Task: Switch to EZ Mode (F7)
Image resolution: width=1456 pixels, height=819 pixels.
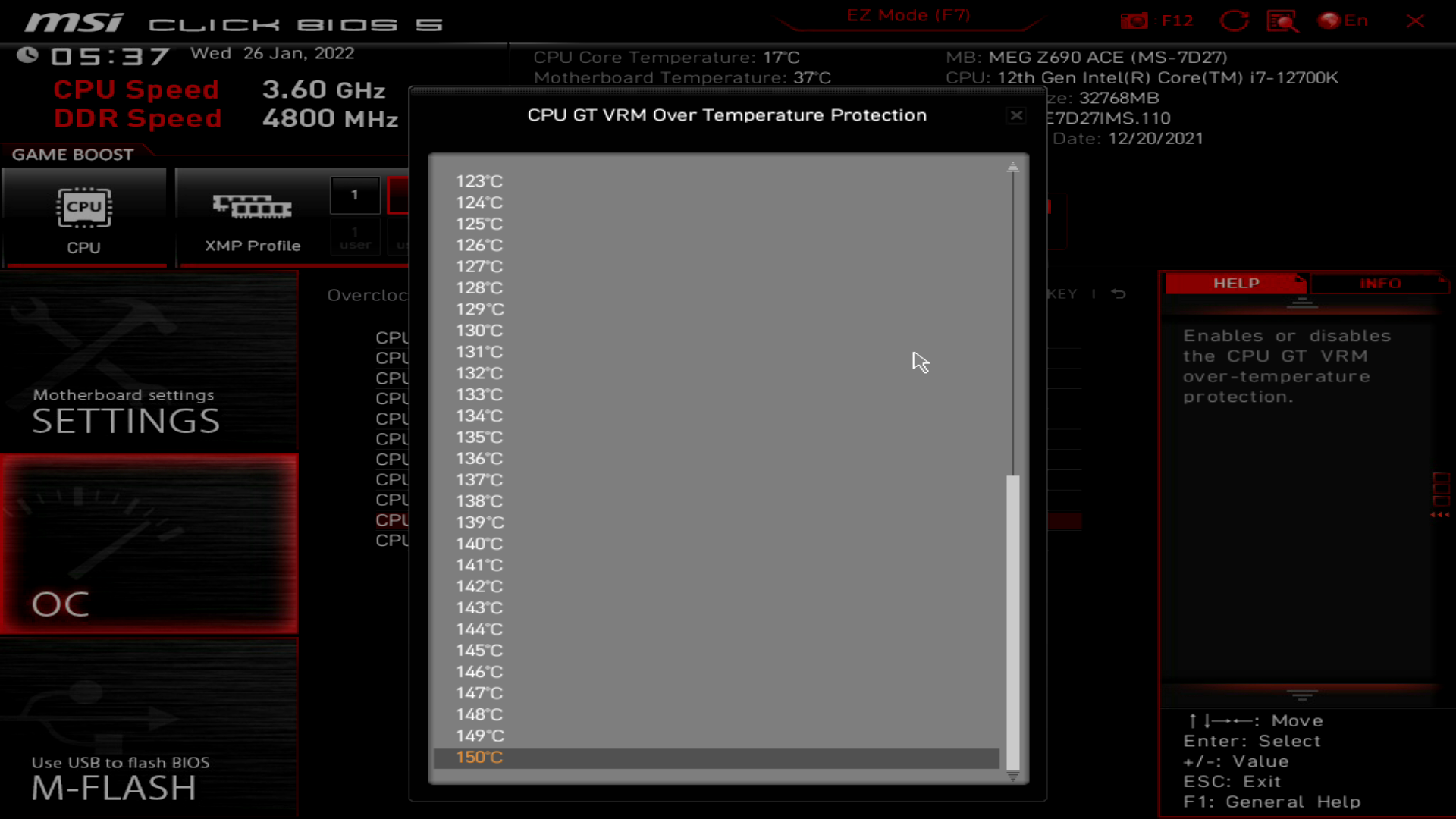Action: [910, 15]
